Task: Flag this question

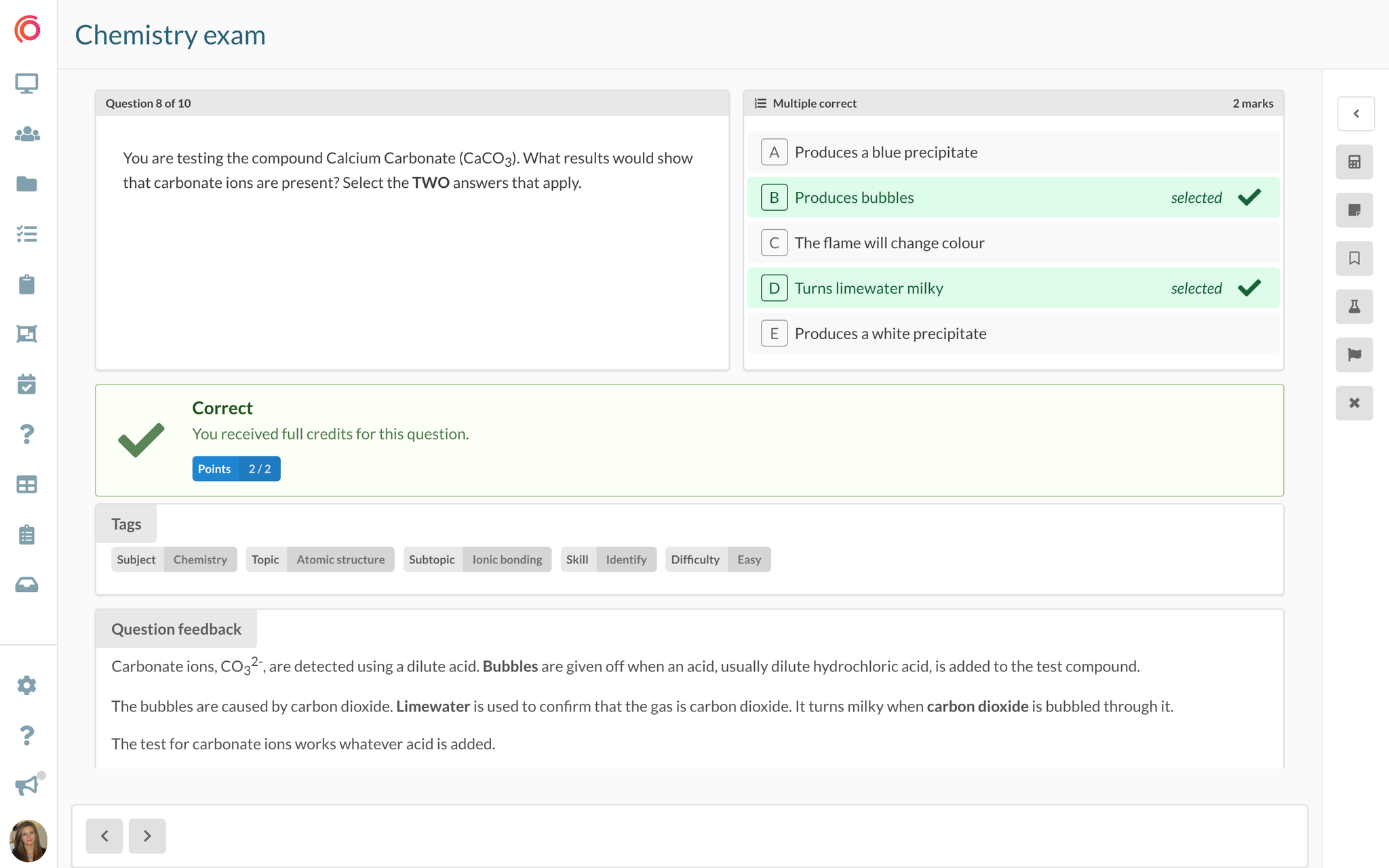Action: [1354, 355]
